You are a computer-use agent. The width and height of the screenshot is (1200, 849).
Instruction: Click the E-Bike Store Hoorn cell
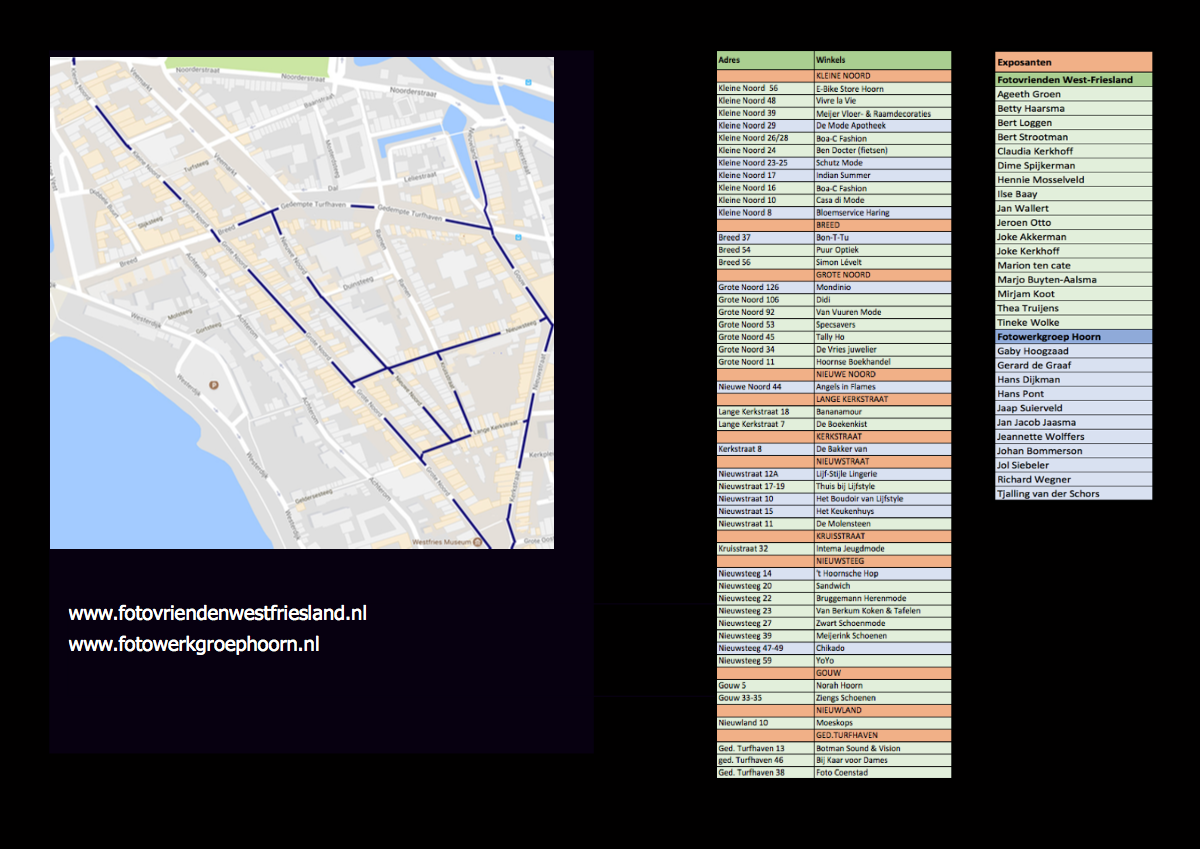[x=882, y=89]
